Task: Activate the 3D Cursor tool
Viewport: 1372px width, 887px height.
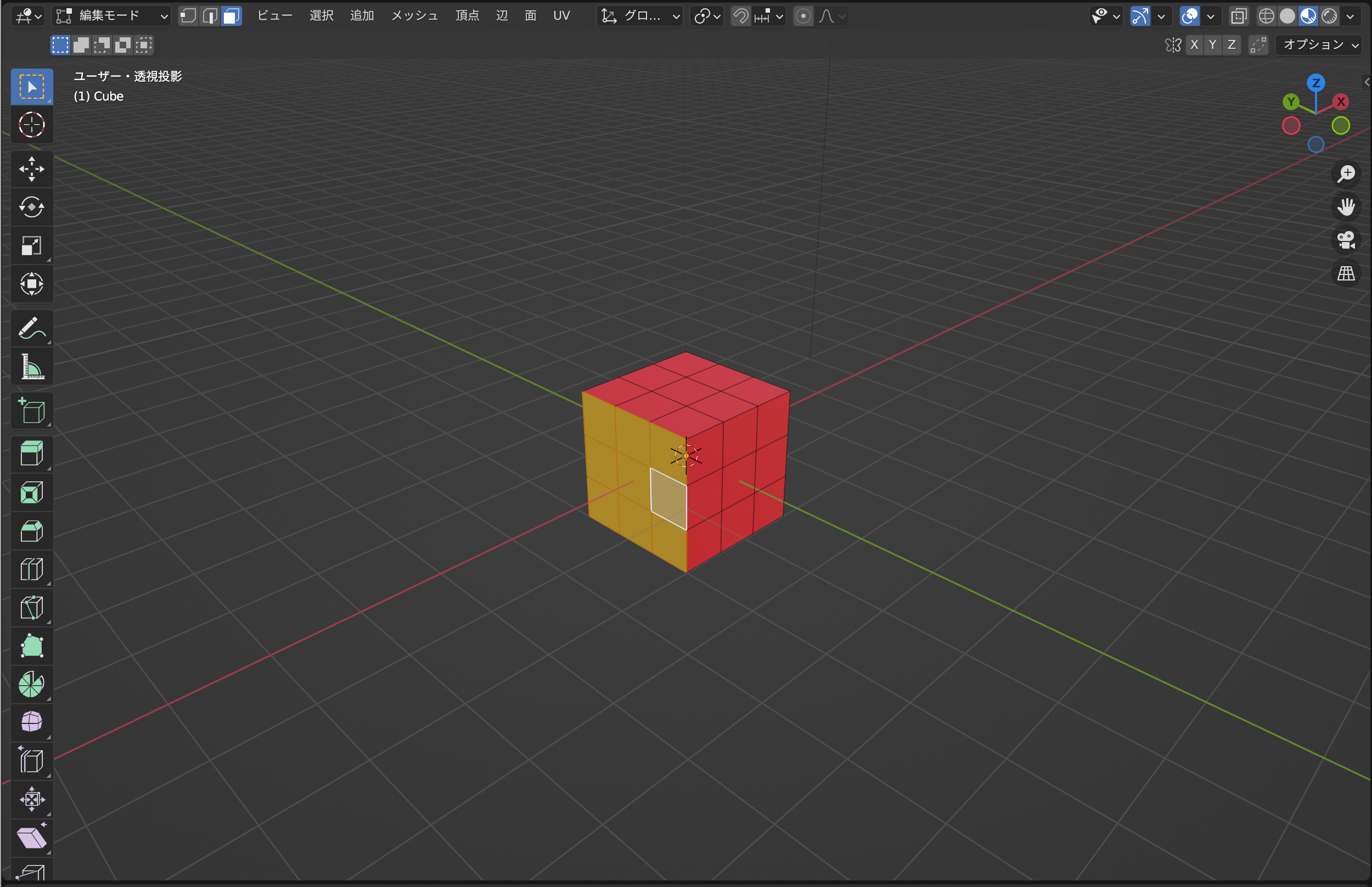Action: (x=32, y=125)
